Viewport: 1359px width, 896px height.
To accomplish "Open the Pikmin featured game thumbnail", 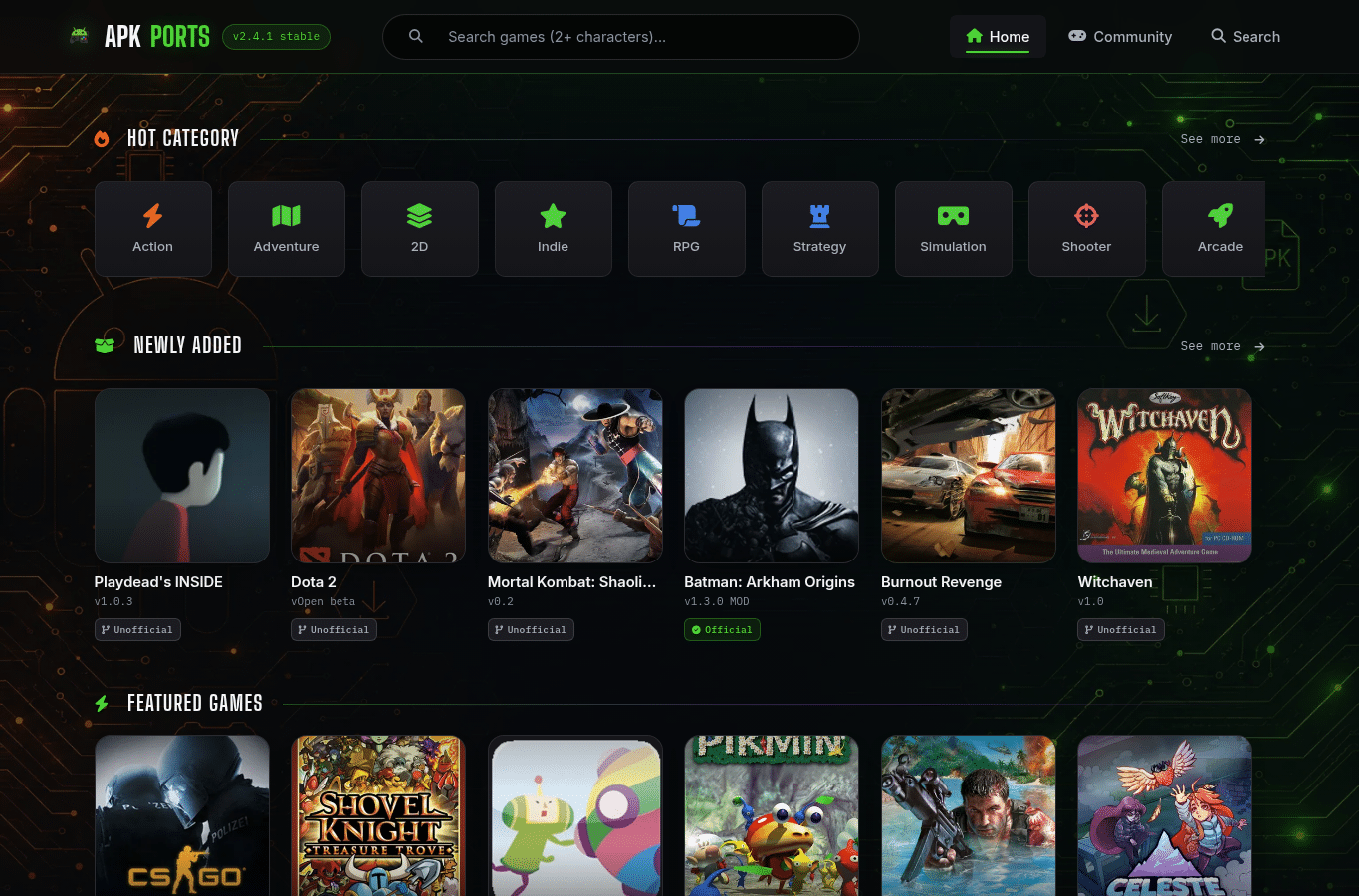I will (772, 816).
